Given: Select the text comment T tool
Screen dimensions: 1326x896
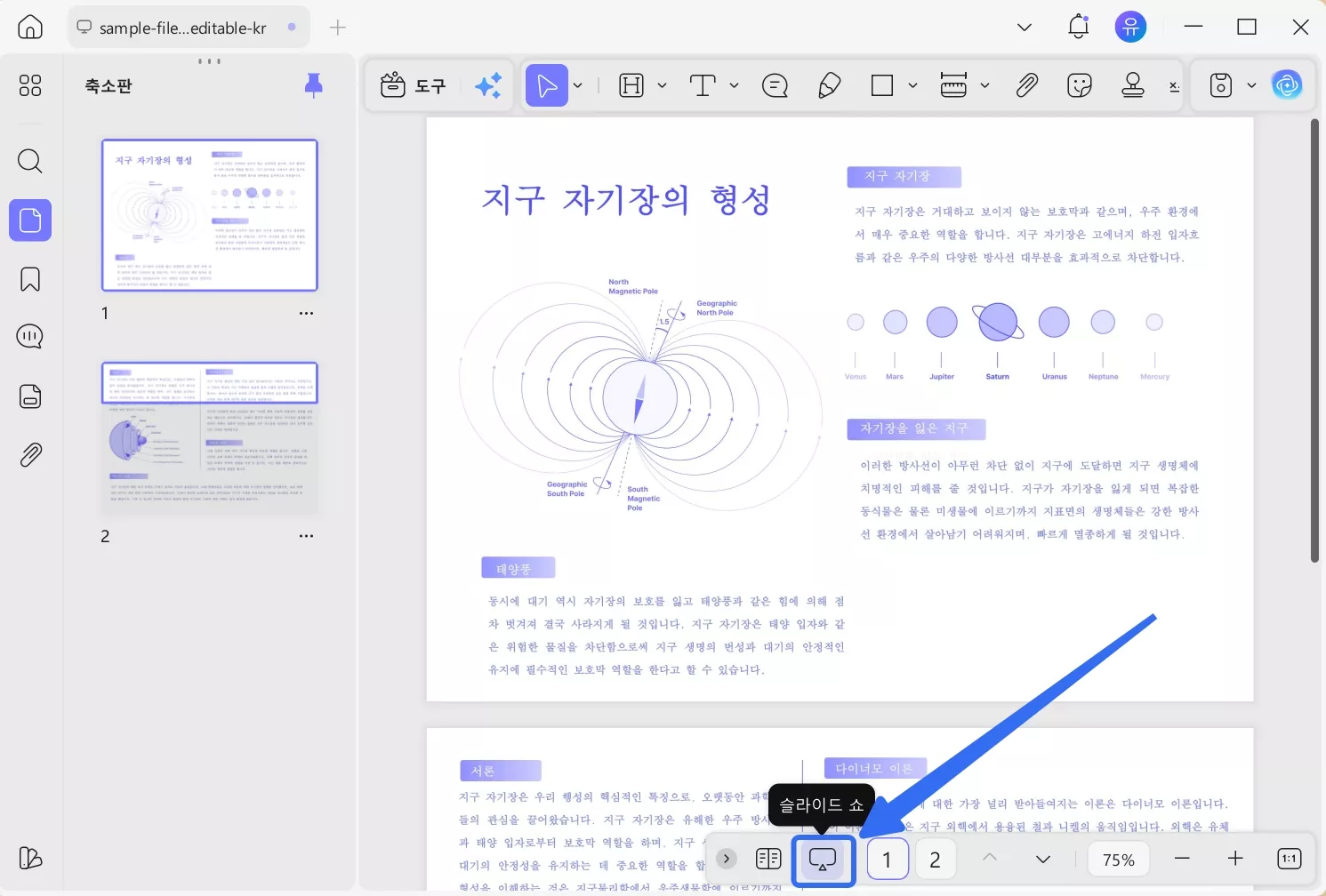Looking at the screenshot, I should pyautogui.click(x=703, y=85).
